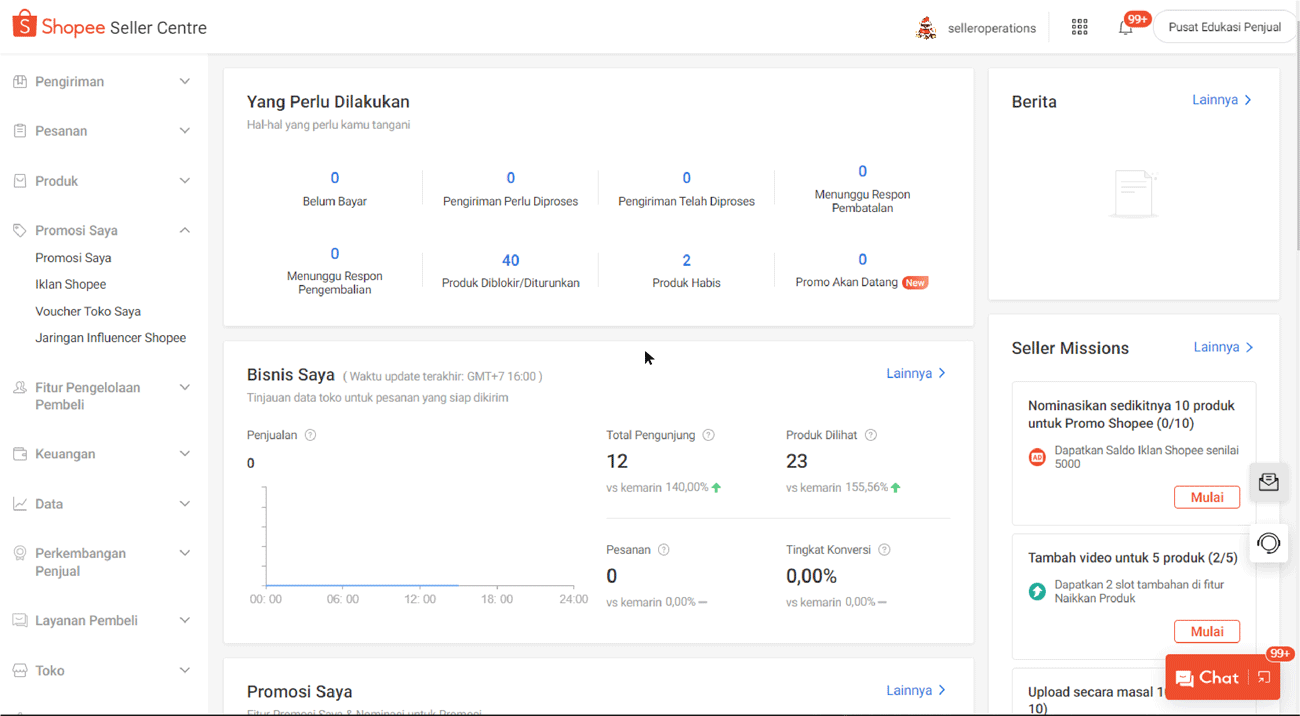Screen dimensions: 1300x716
Task: Click the info icon beside Penjualan
Action: [x=310, y=435]
